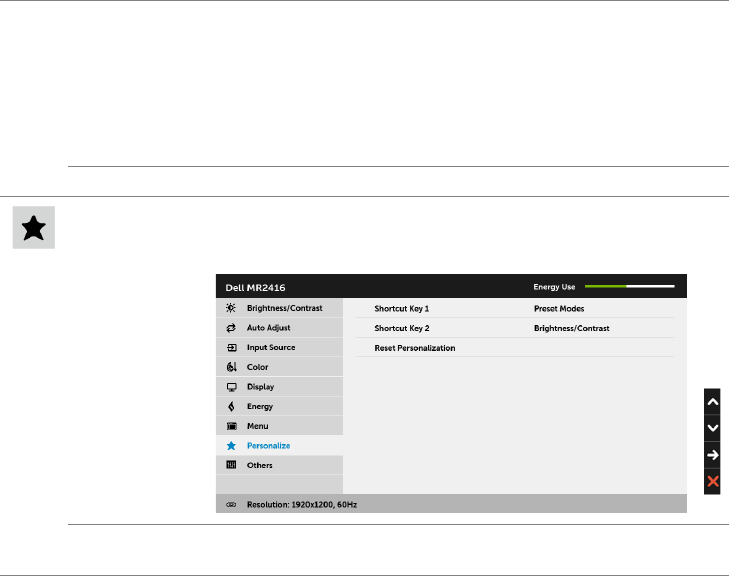Screen dimensions: 729x576
Task: Open the Others menu entry
Action: click(279, 465)
